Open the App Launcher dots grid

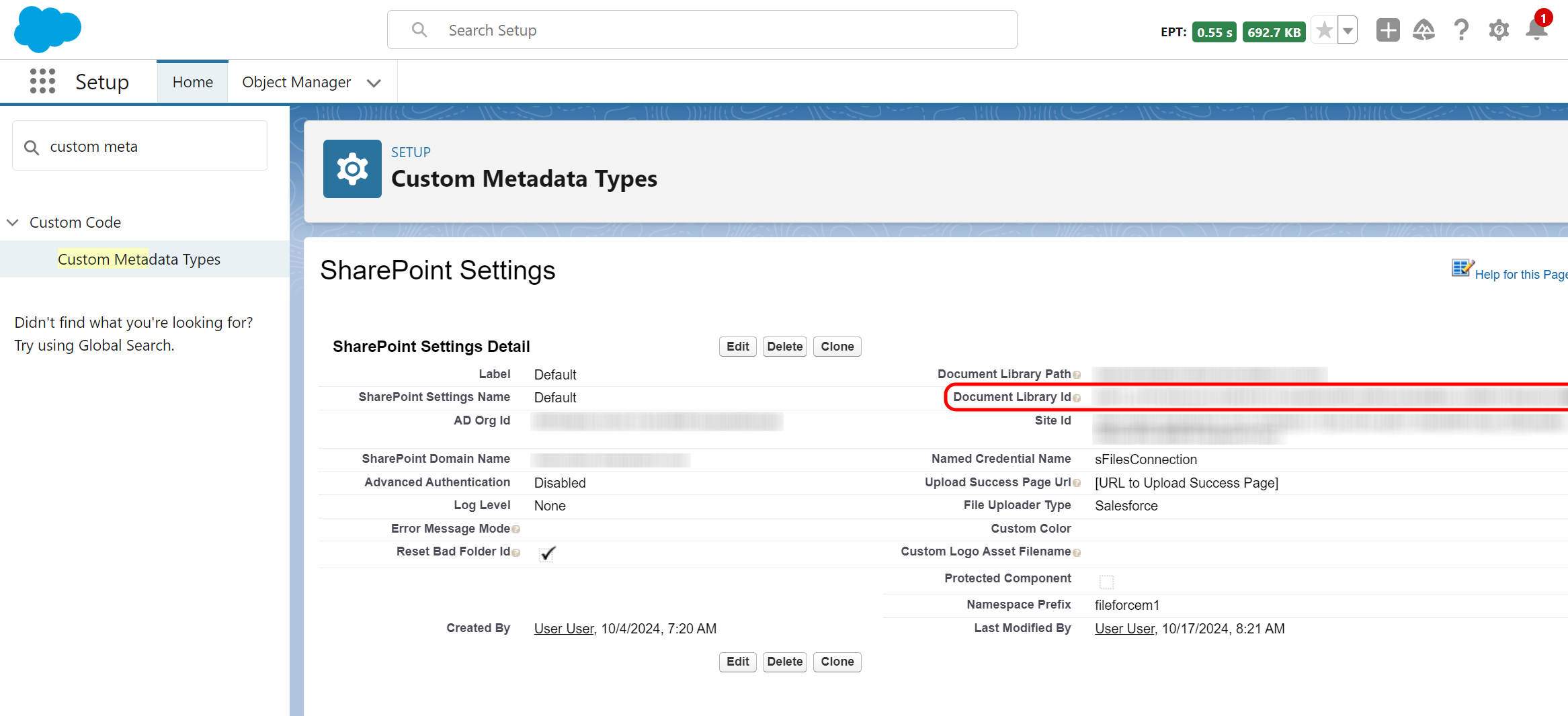[x=42, y=81]
